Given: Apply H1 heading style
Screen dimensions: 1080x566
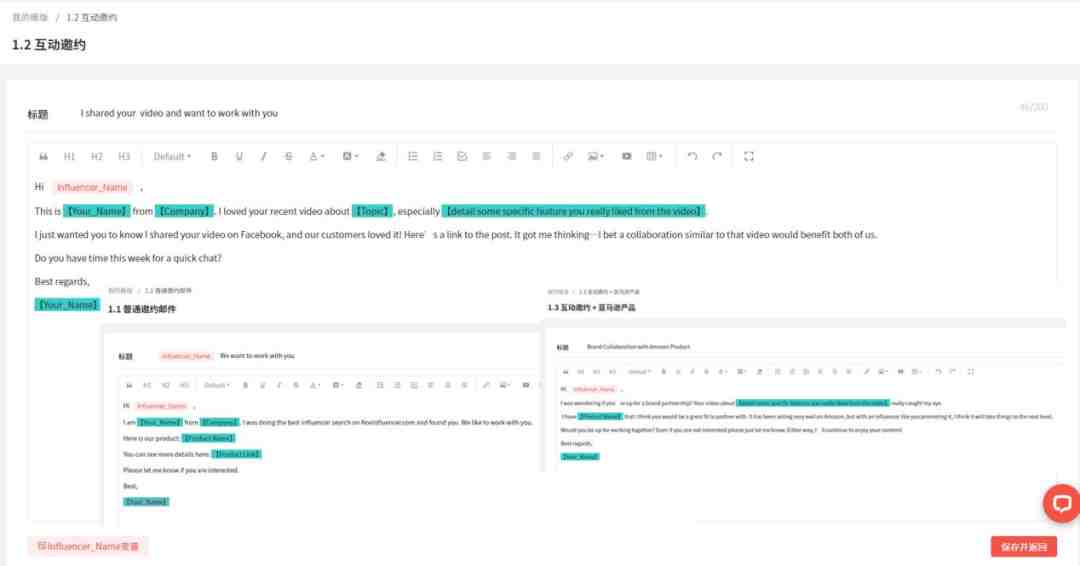Looking at the screenshot, I should [70, 157].
